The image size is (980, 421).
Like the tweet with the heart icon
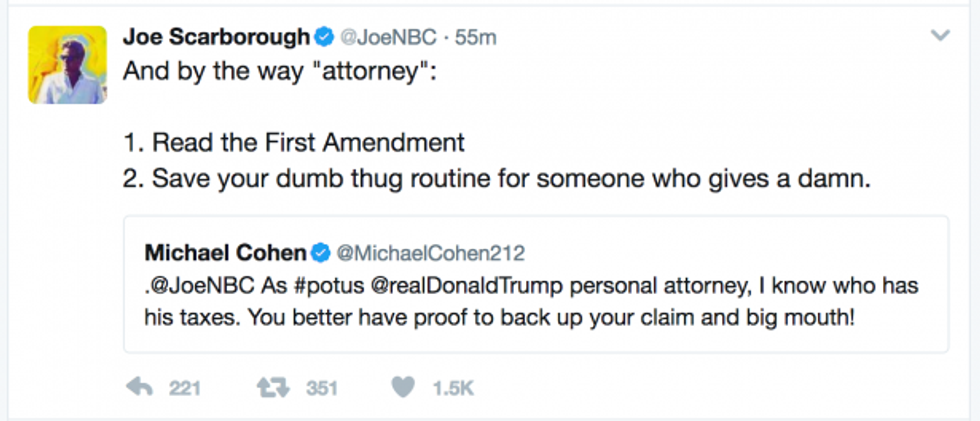[x=402, y=387]
